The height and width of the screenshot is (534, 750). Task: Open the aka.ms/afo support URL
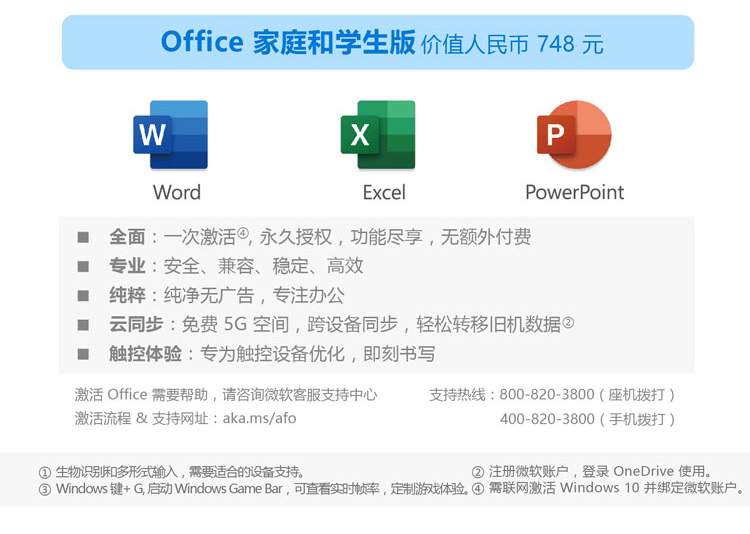coord(258,418)
